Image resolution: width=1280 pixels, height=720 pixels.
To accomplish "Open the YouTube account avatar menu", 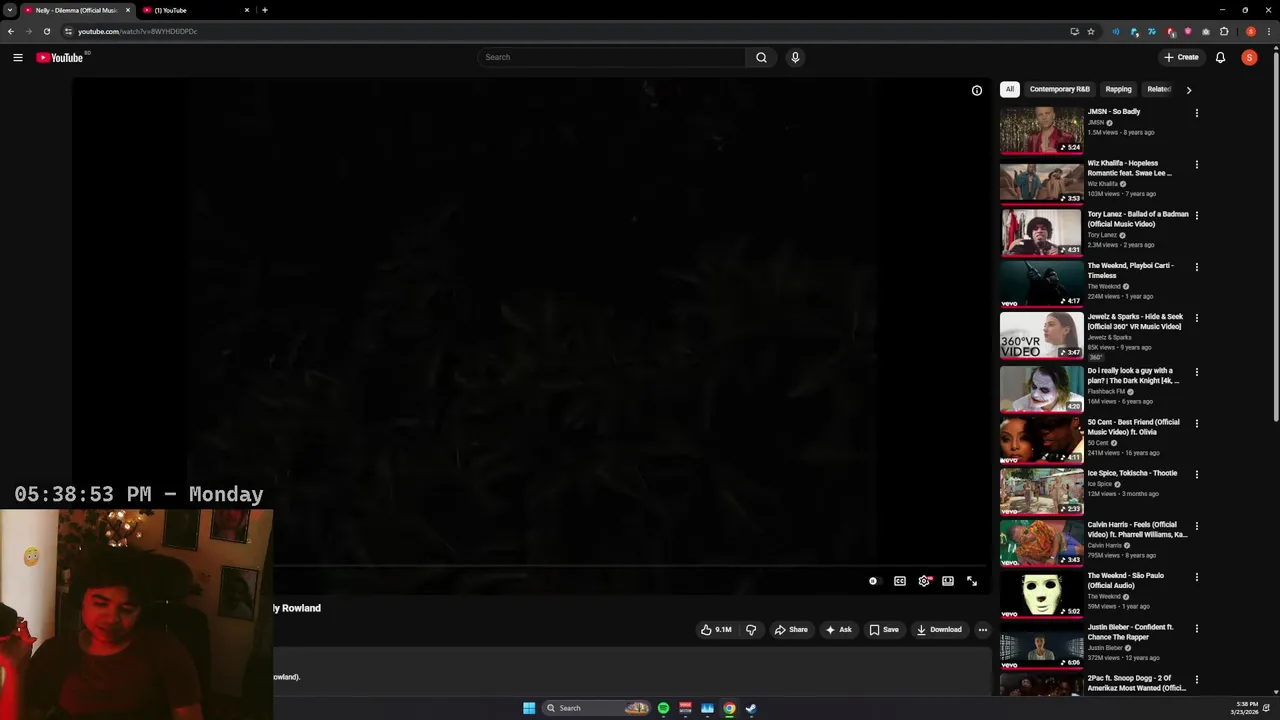I will click(x=1249, y=57).
